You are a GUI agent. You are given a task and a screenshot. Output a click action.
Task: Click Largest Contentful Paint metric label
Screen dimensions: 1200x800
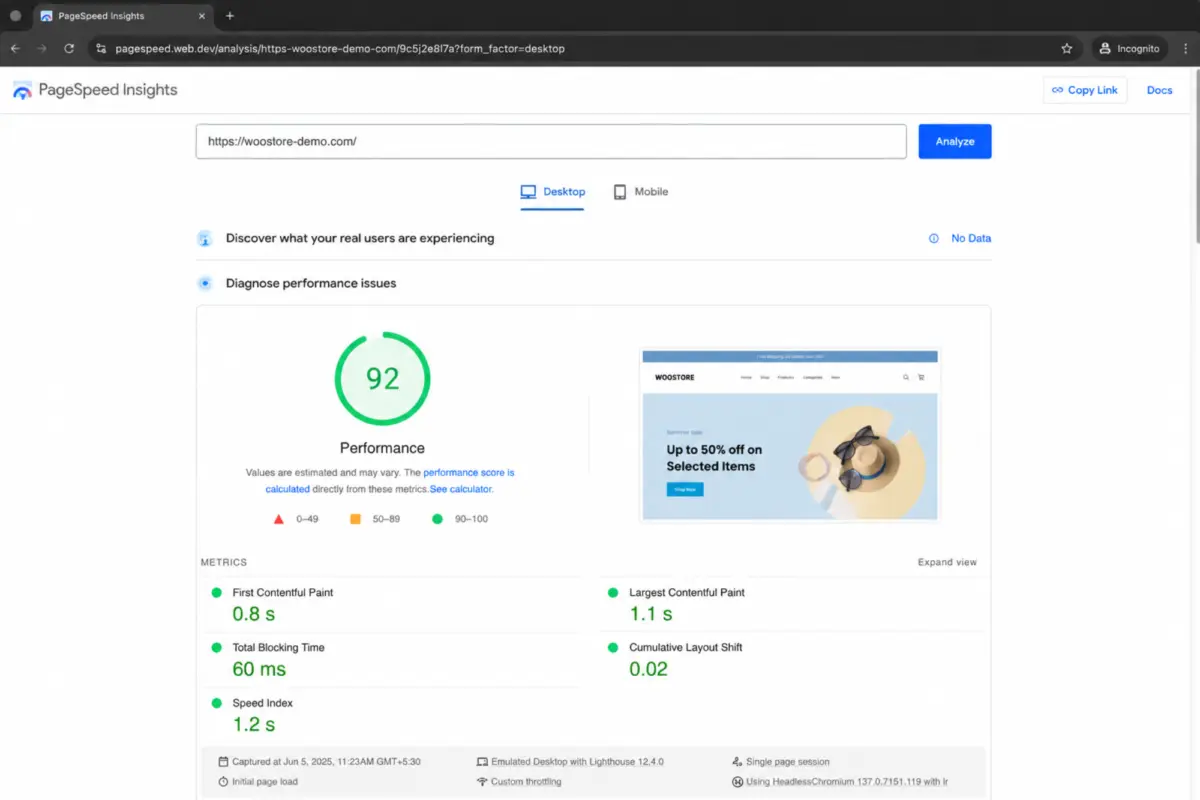(687, 593)
